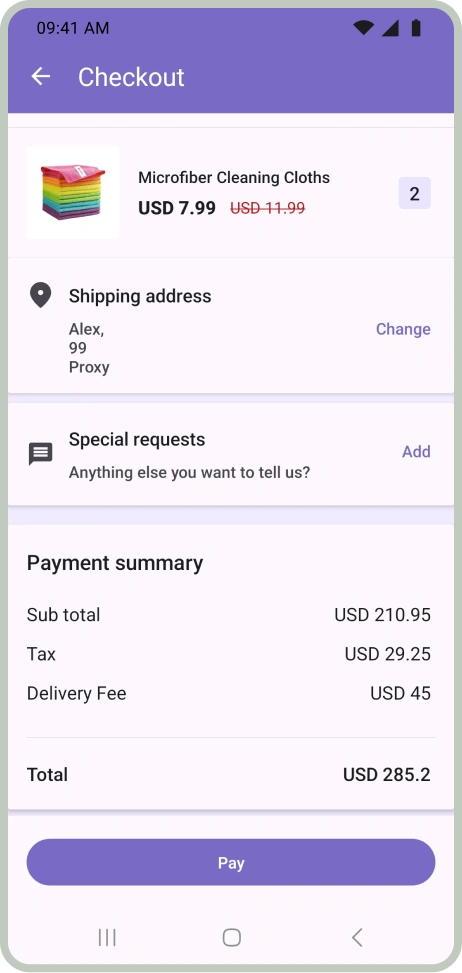Tap the battery status icon
This screenshot has height=973, width=462.
point(416,28)
